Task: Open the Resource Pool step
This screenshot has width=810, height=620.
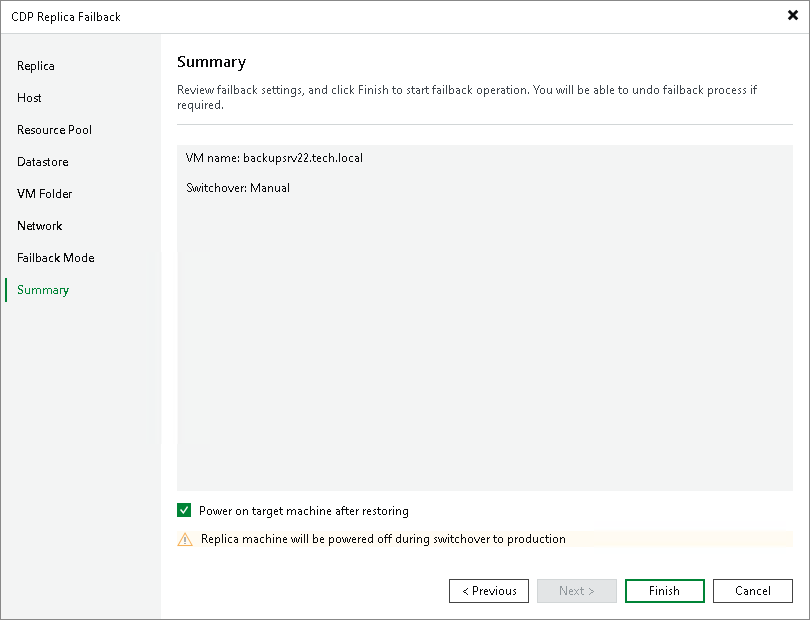Action: (x=54, y=130)
